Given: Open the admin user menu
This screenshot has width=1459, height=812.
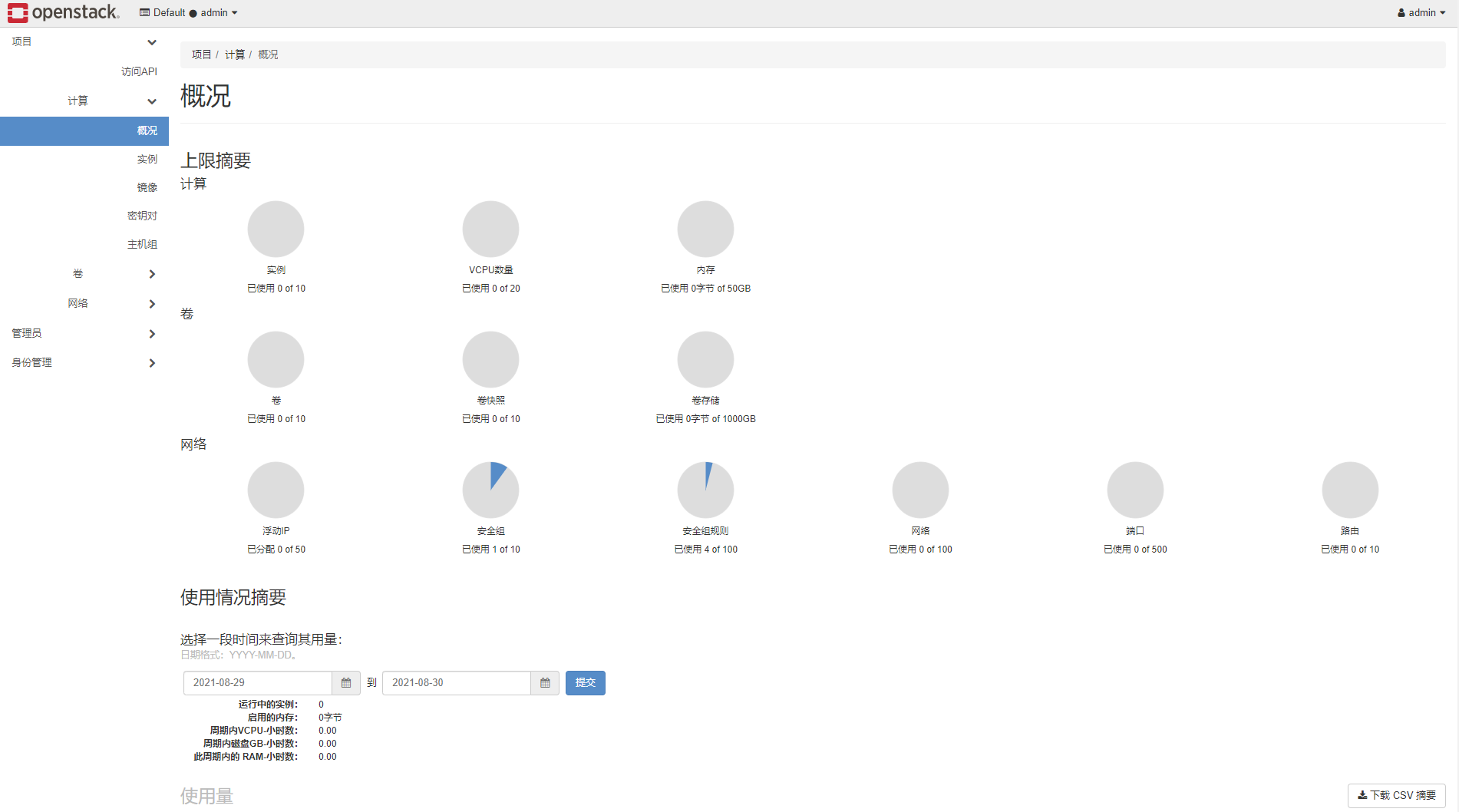Looking at the screenshot, I should tap(1421, 13).
